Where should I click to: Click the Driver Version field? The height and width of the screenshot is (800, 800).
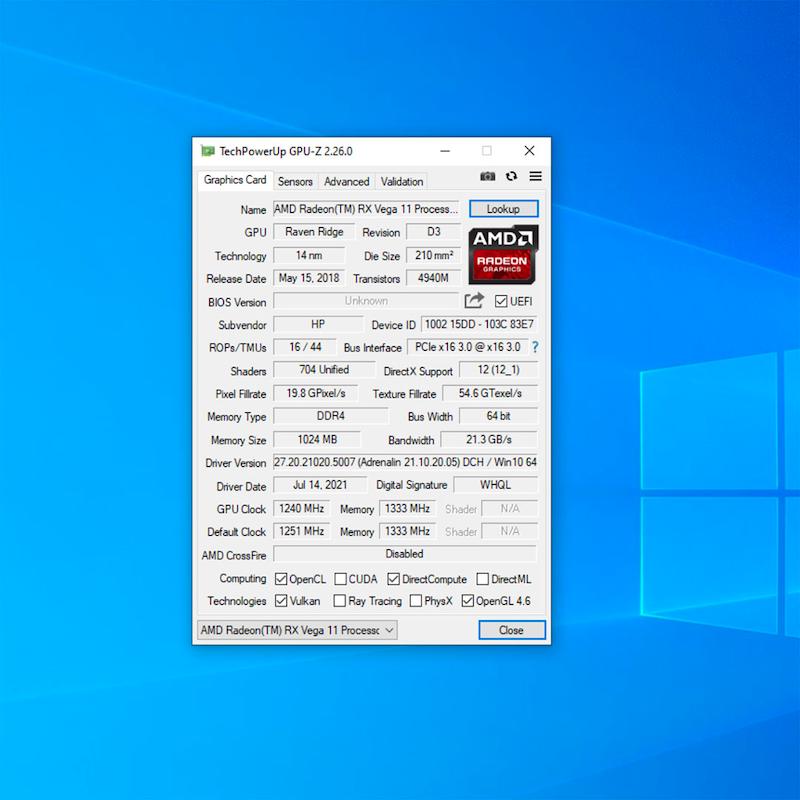click(405, 462)
